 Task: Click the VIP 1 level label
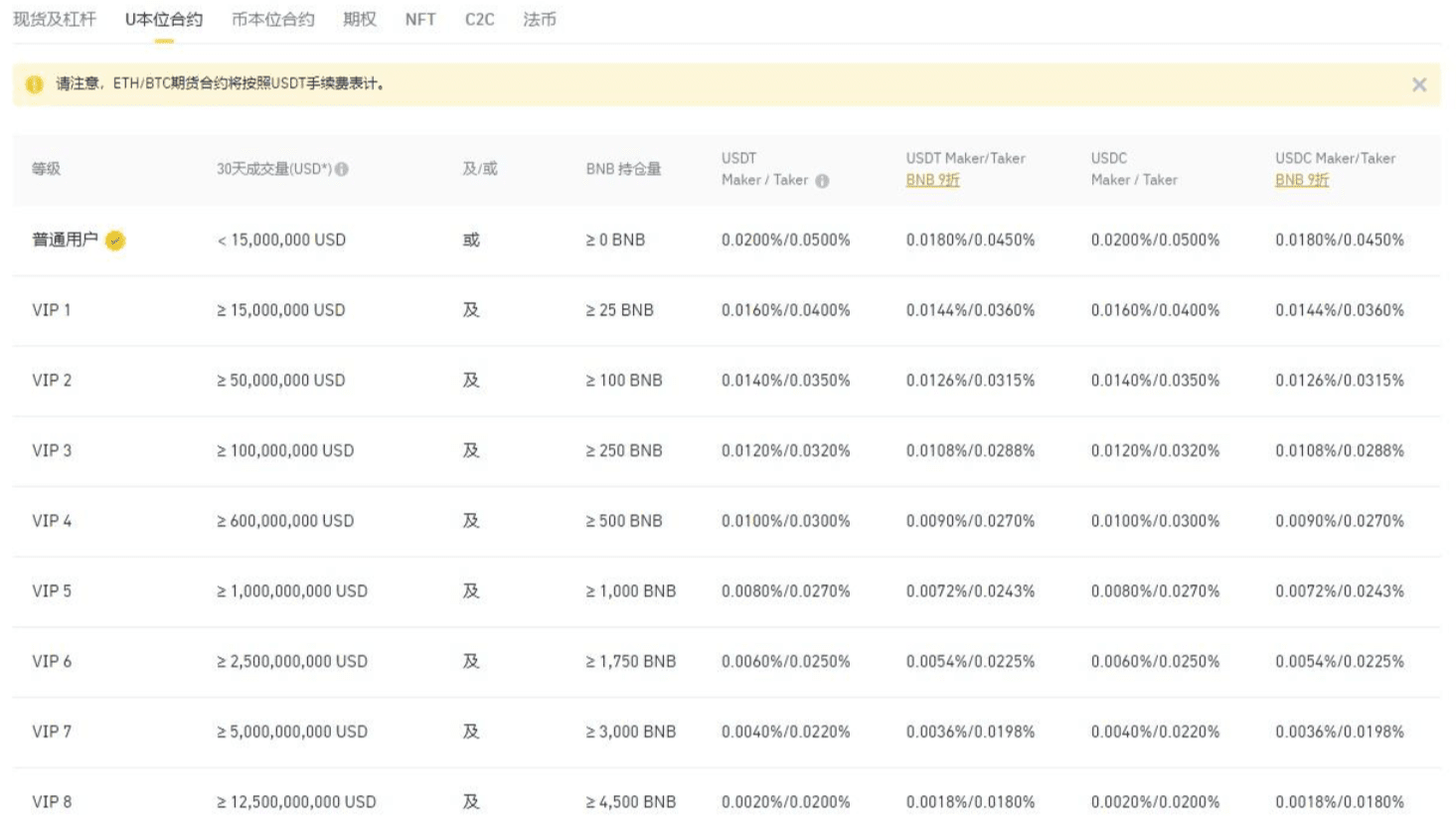(52, 310)
